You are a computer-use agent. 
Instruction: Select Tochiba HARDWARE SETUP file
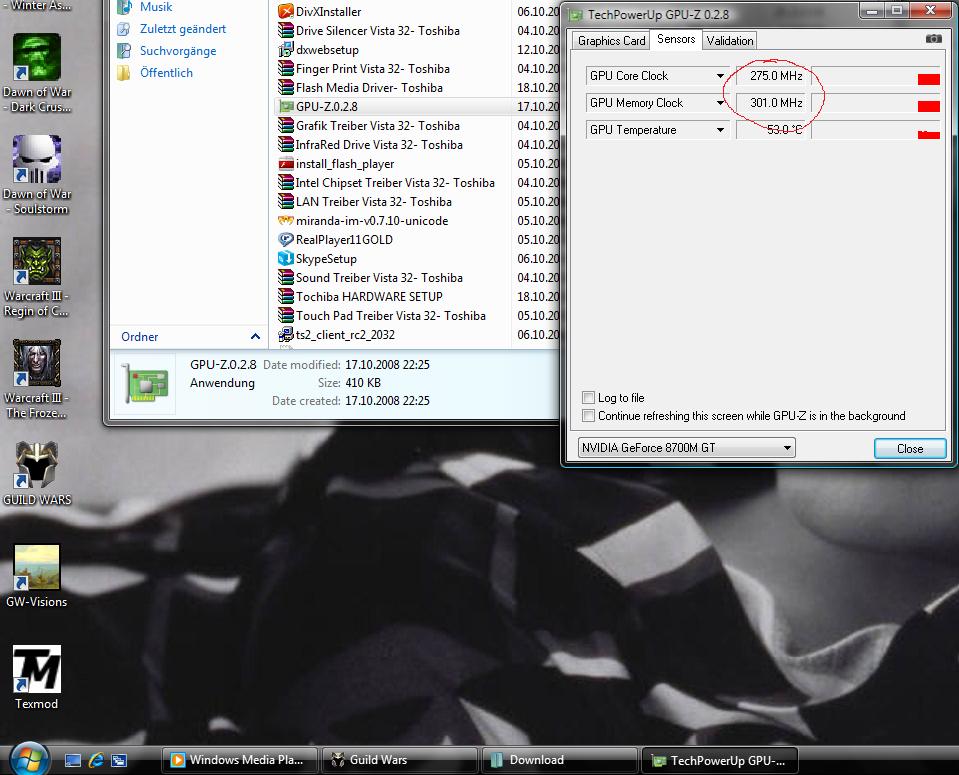[x=369, y=296]
